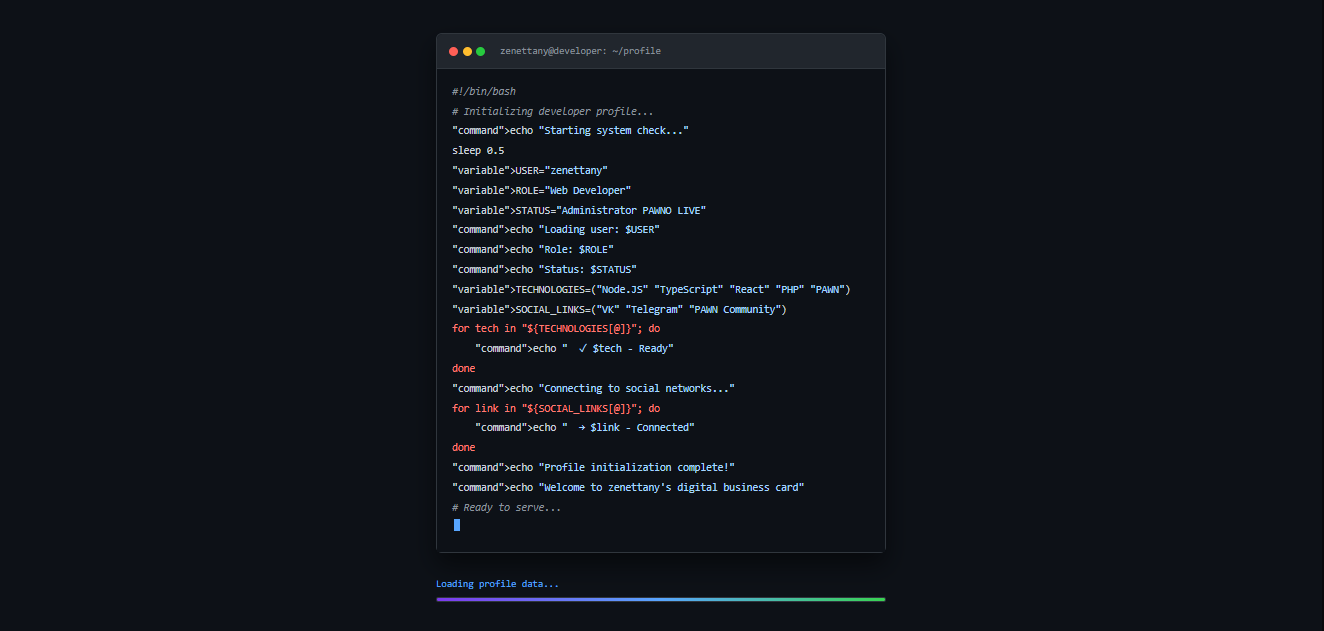The image size is (1324, 631).
Task: Click the yellow minimize dot in terminal header
Action: click(x=467, y=51)
